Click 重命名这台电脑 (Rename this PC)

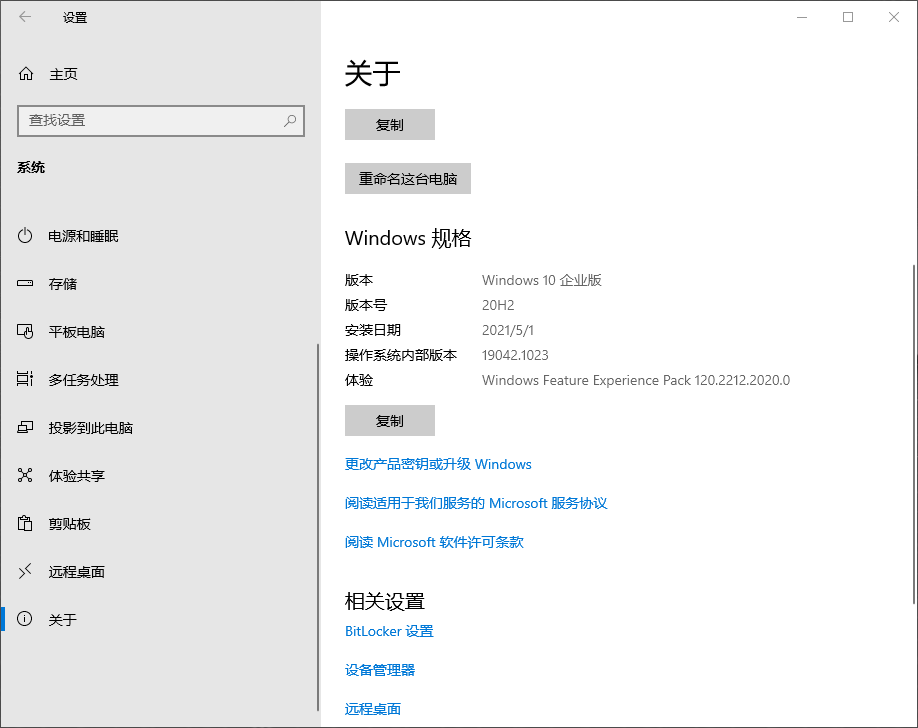coord(406,178)
